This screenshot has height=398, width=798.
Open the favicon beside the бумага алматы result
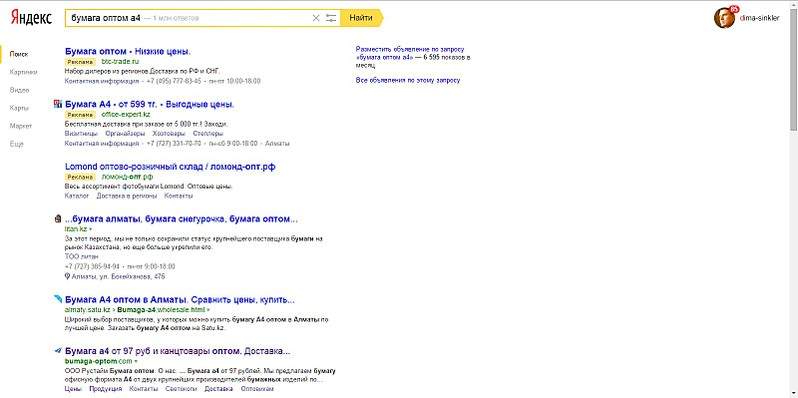pyautogui.click(x=58, y=219)
